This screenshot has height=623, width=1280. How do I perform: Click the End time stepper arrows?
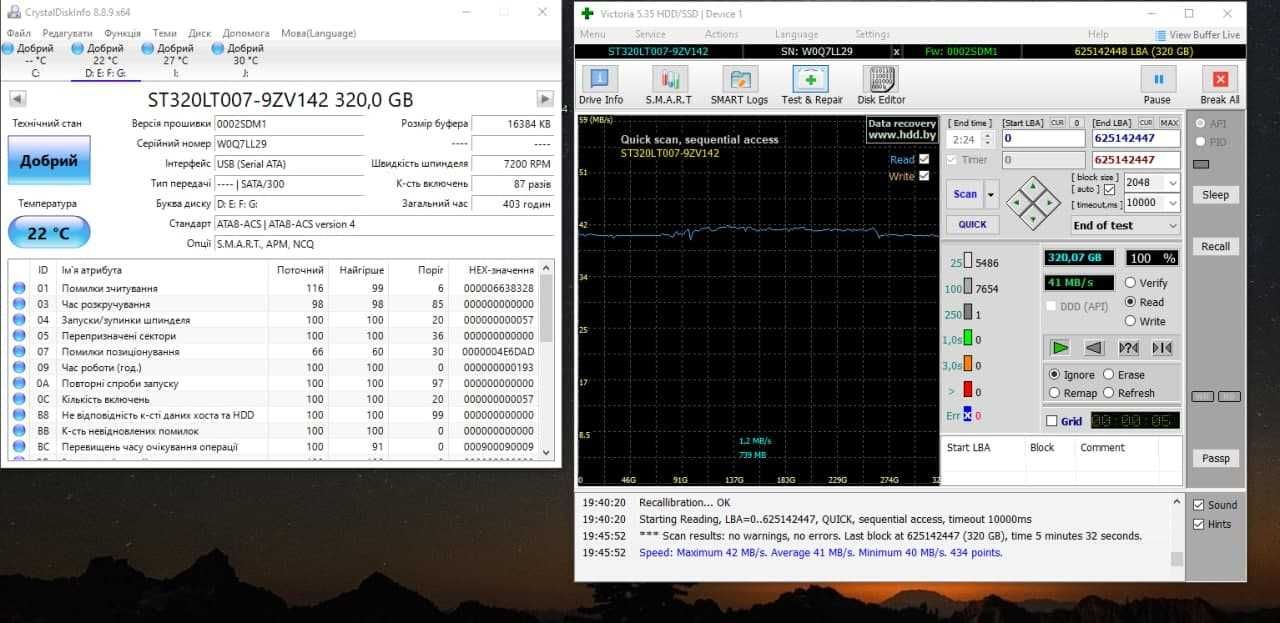(x=989, y=139)
